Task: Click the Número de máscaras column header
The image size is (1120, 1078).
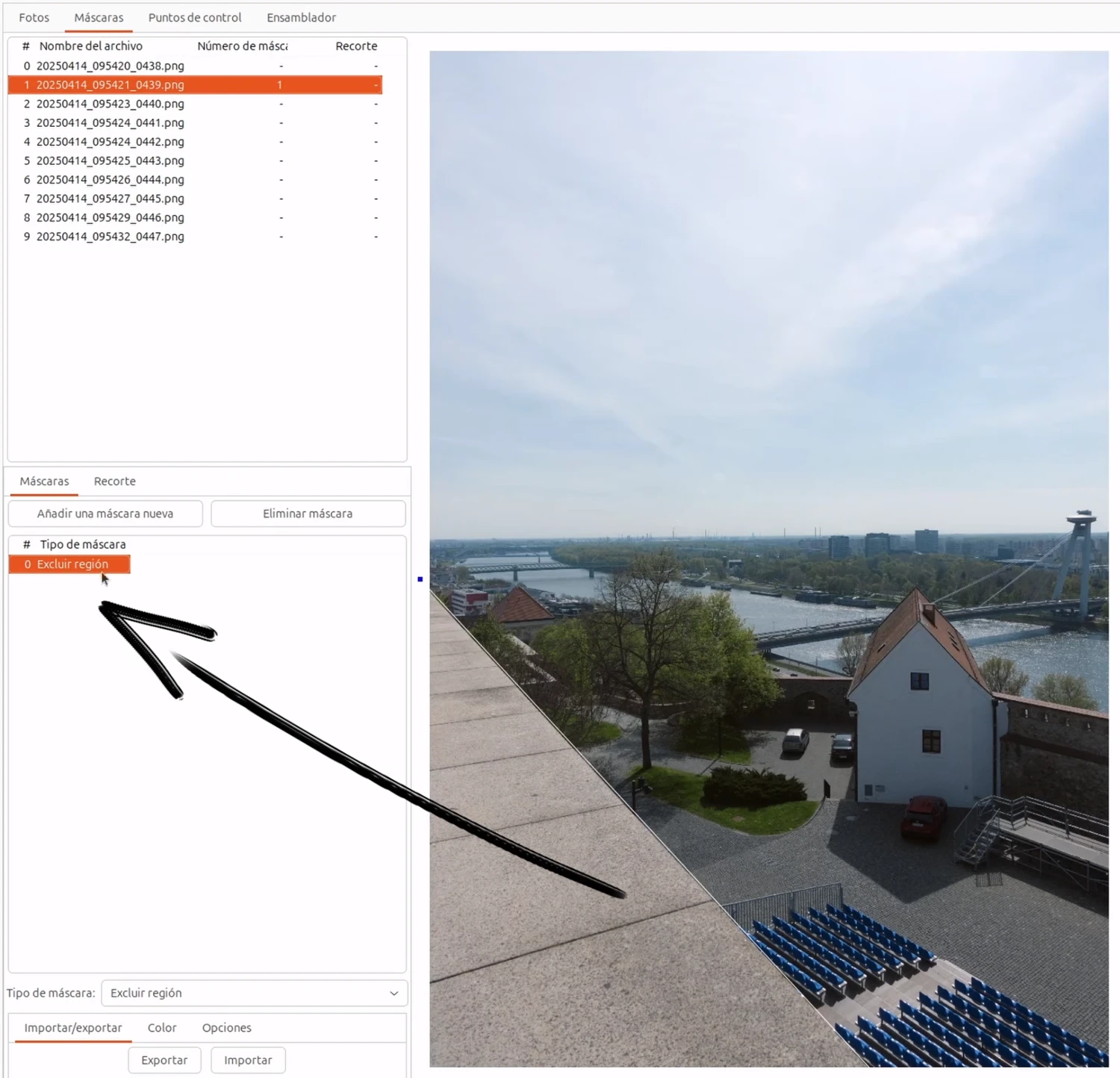Action: tap(242, 46)
